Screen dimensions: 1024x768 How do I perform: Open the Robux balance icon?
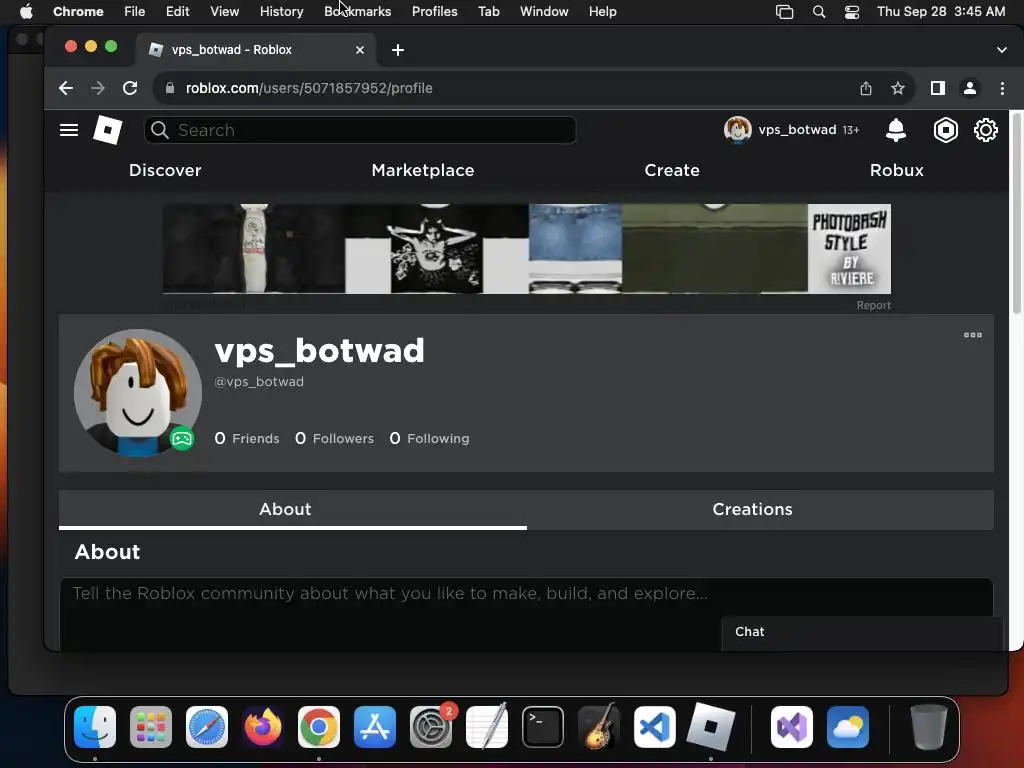[x=945, y=130]
